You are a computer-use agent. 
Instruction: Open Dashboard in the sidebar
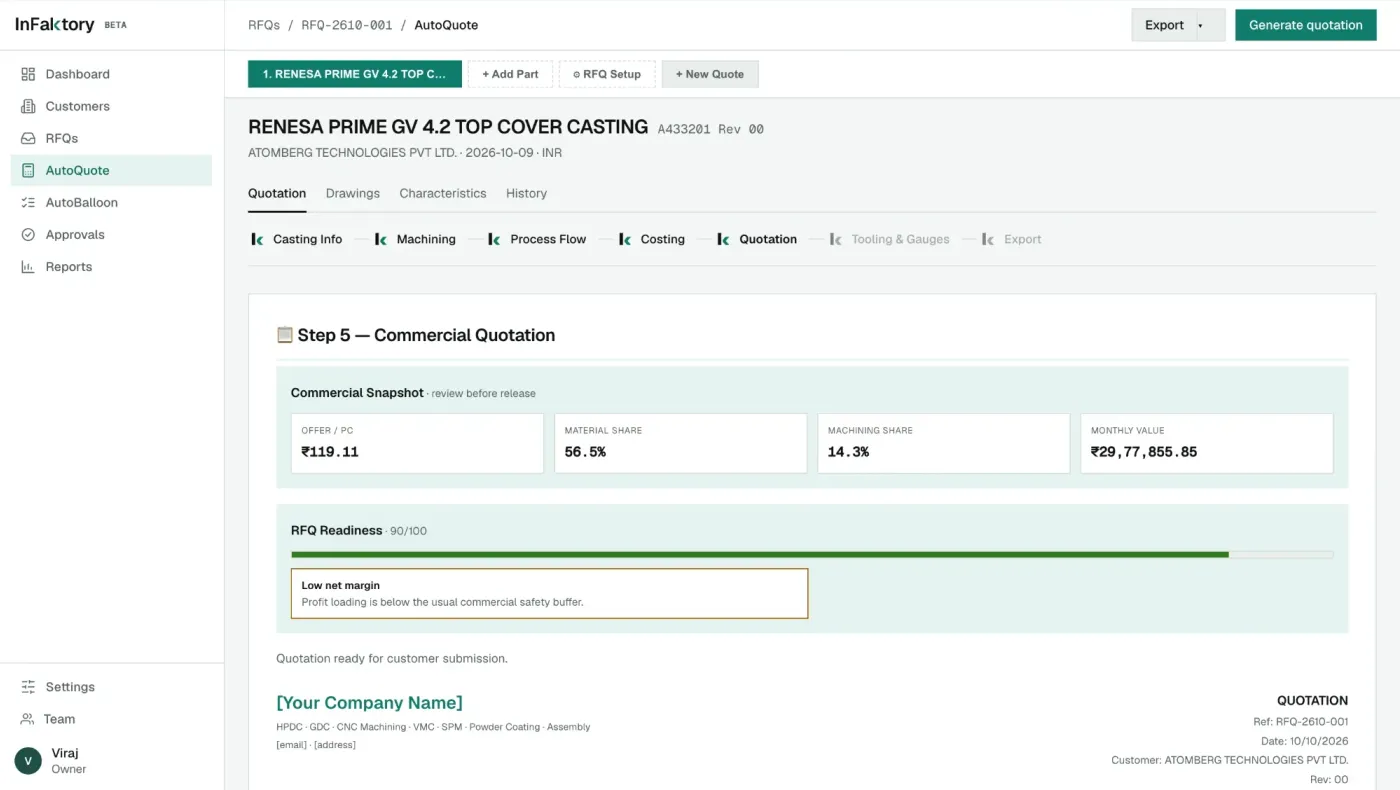pyautogui.click(x=112, y=74)
